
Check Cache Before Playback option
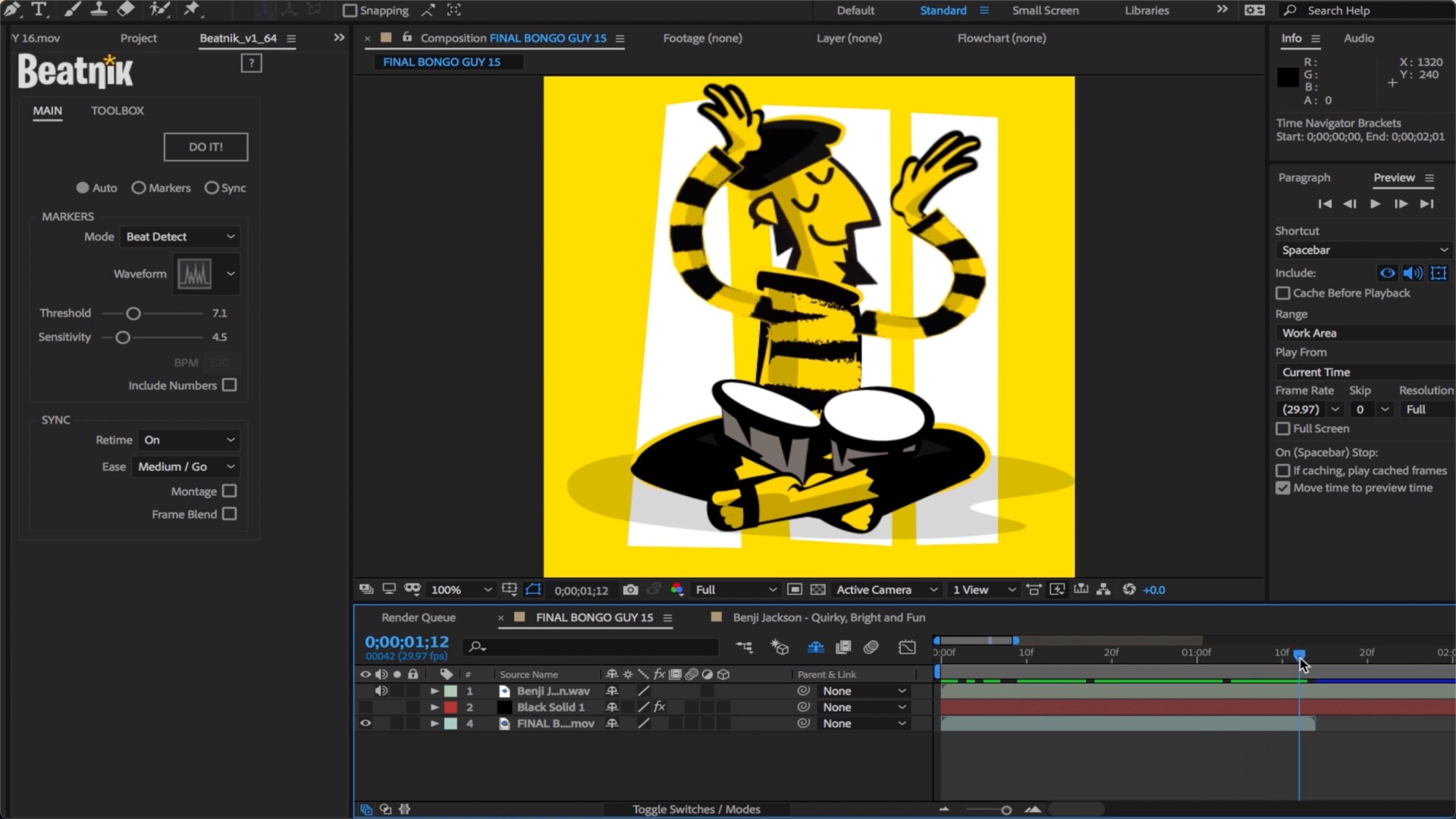pyautogui.click(x=1283, y=293)
